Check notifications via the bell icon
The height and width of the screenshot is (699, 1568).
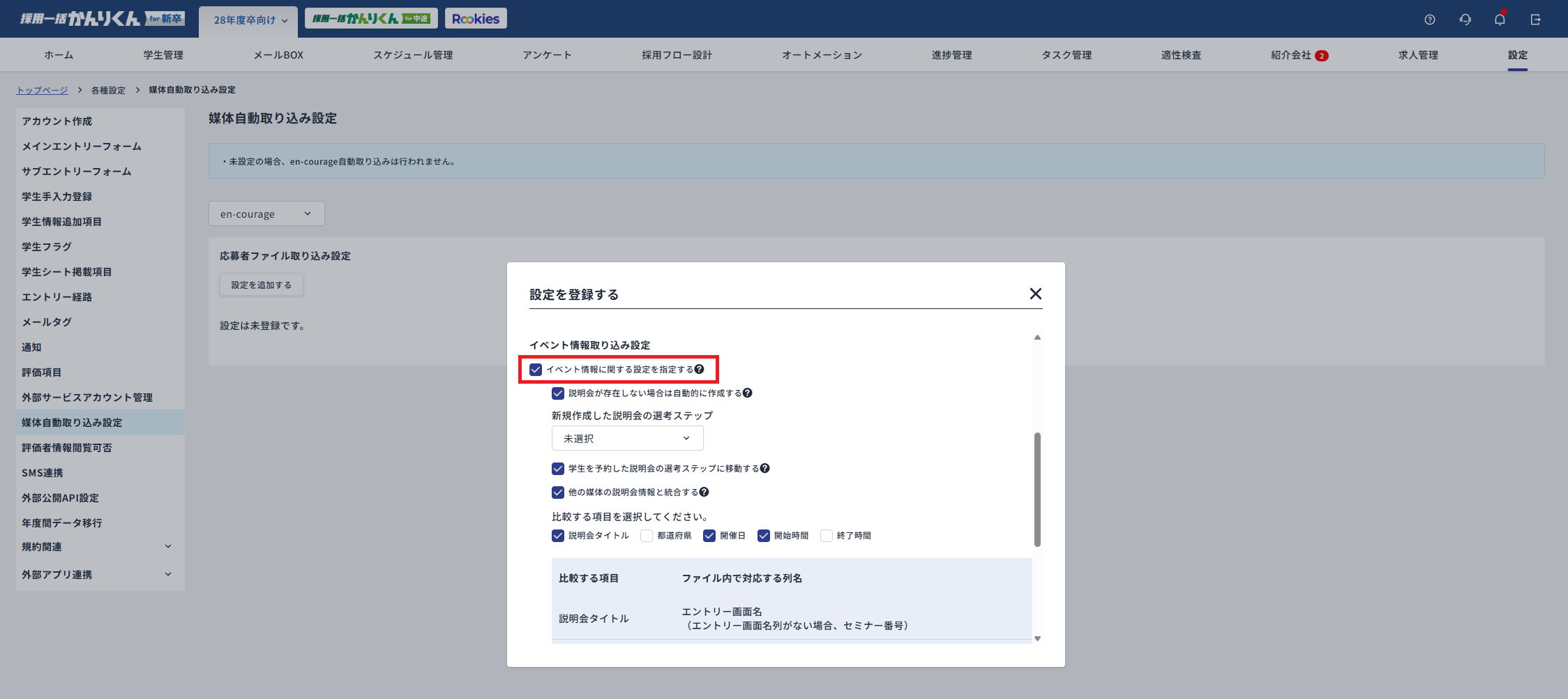pyautogui.click(x=1500, y=19)
